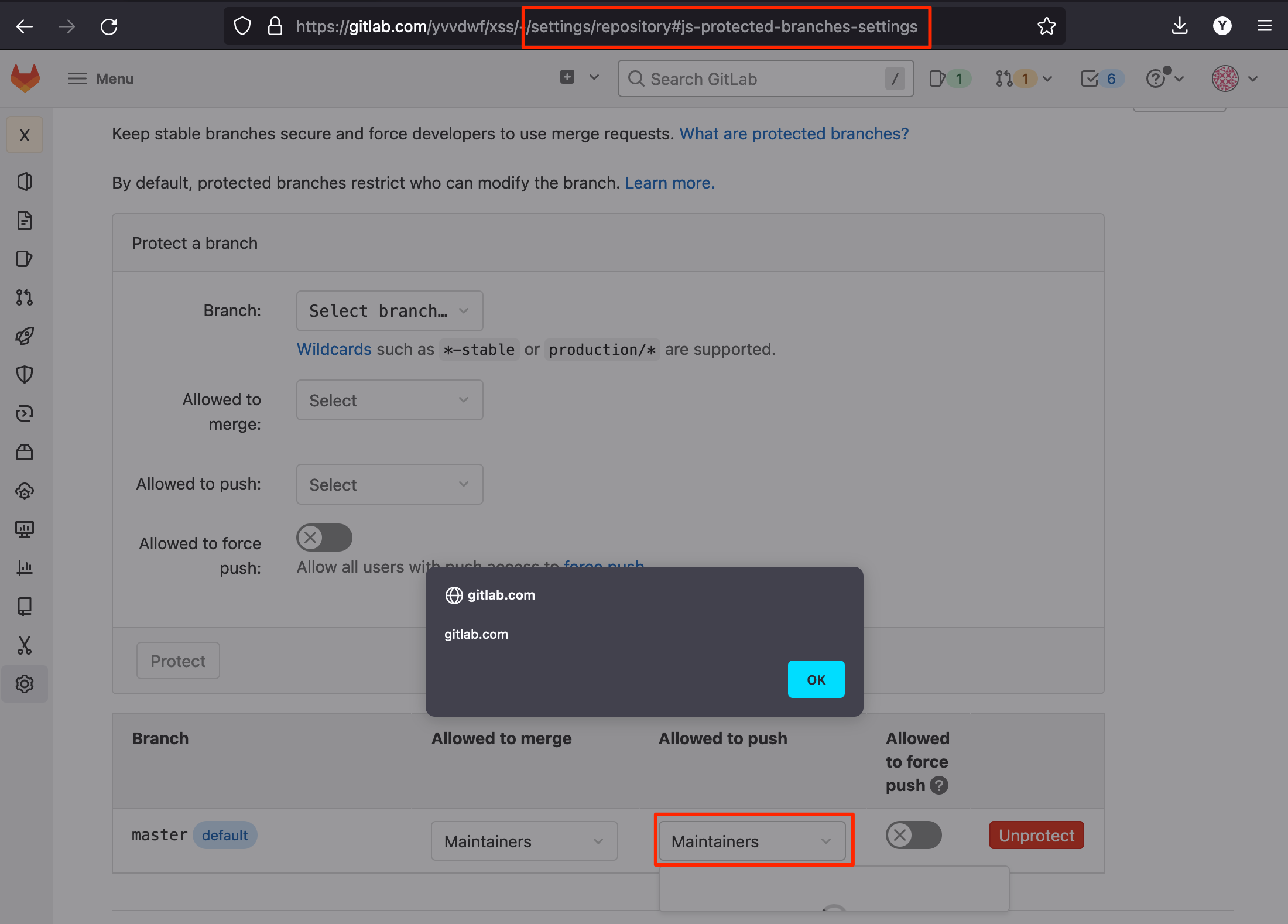Click the GitLab fox logo
This screenshot has height=924, width=1288.
(x=25, y=78)
